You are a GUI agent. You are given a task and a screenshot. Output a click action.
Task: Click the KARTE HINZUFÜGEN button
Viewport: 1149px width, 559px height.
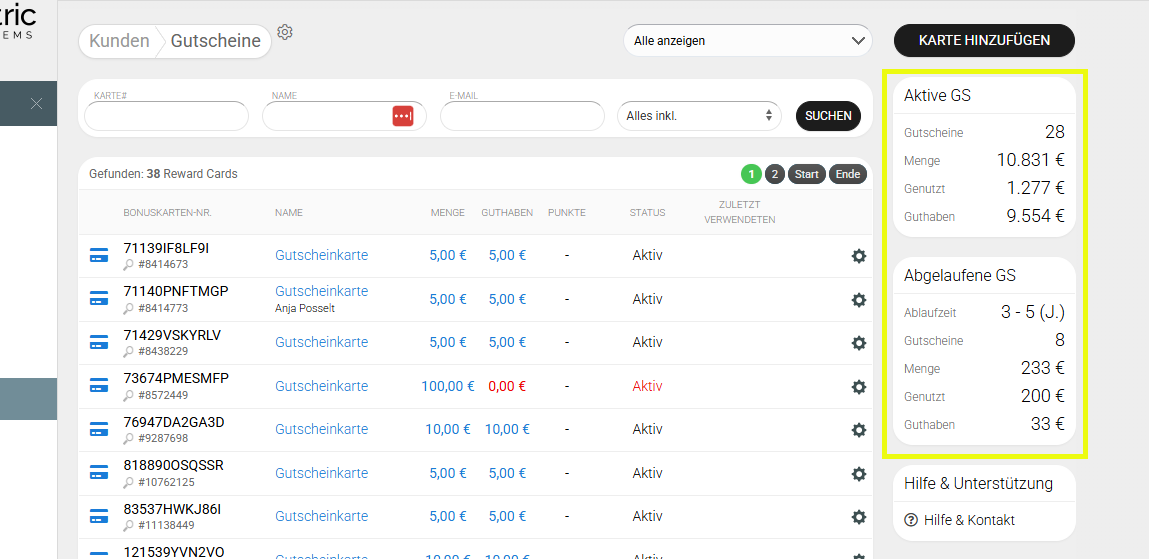coord(984,41)
